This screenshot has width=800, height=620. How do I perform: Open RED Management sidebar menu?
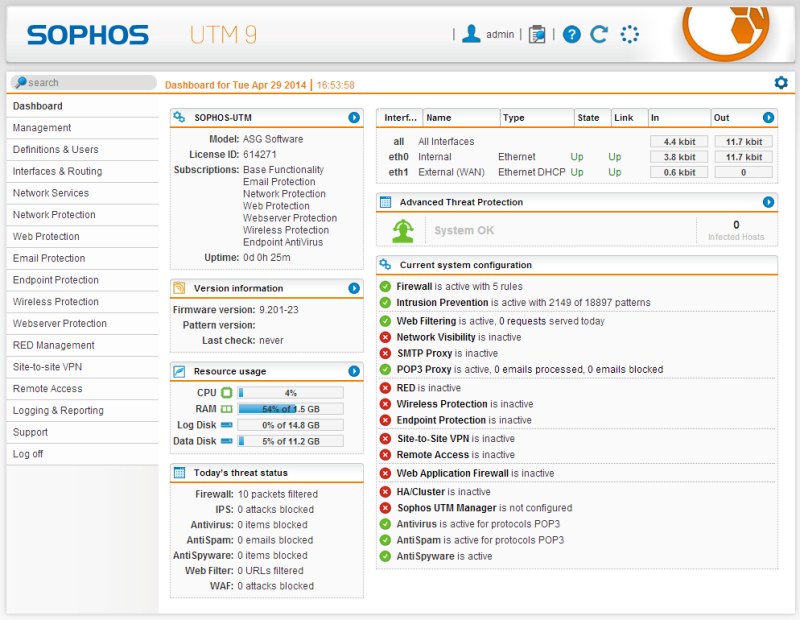pyautogui.click(x=82, y=345)
